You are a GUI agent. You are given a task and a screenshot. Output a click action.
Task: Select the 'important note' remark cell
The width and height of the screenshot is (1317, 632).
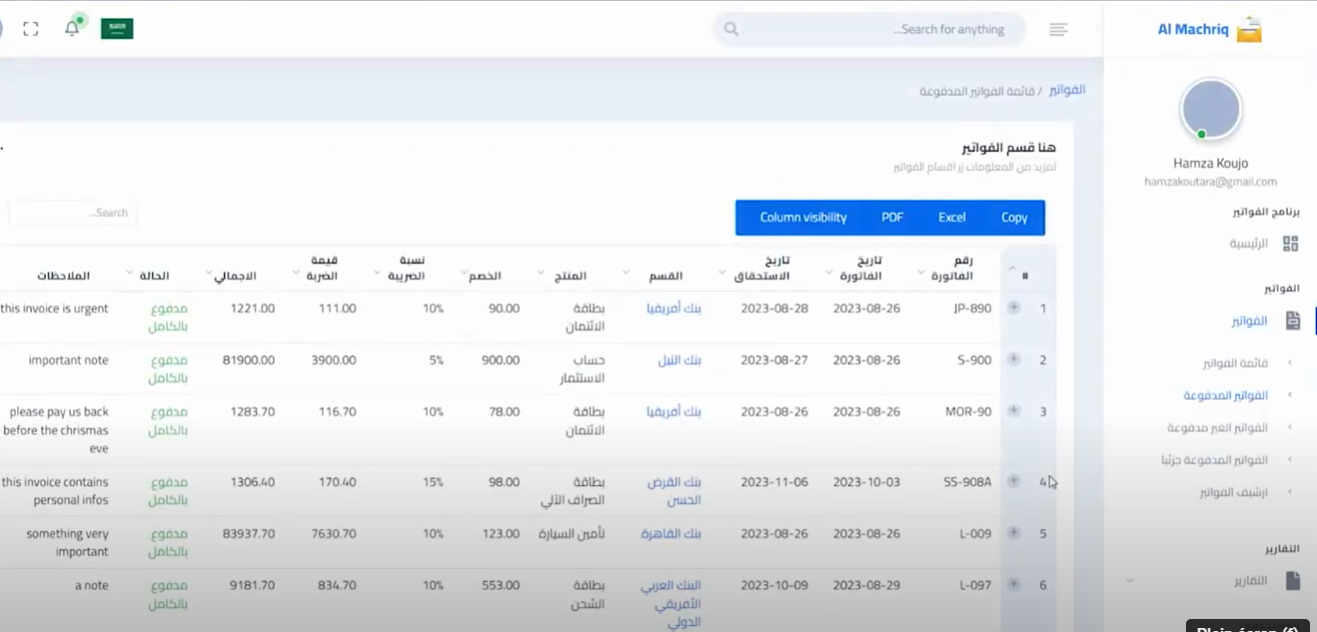pos(68,360)
